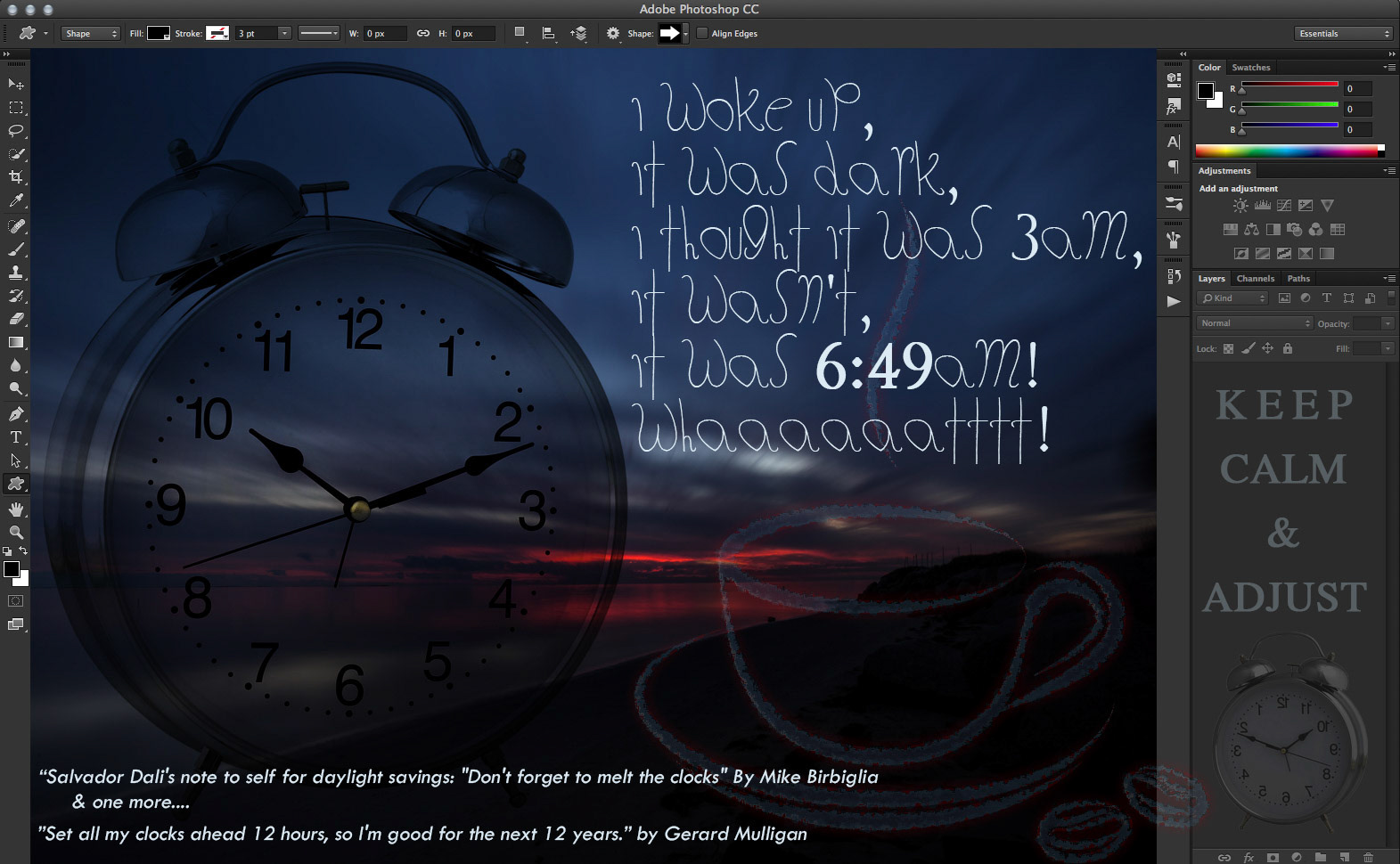Toggle layer filtering on/off switch

pyautogui.click(x=1392, y=298)
